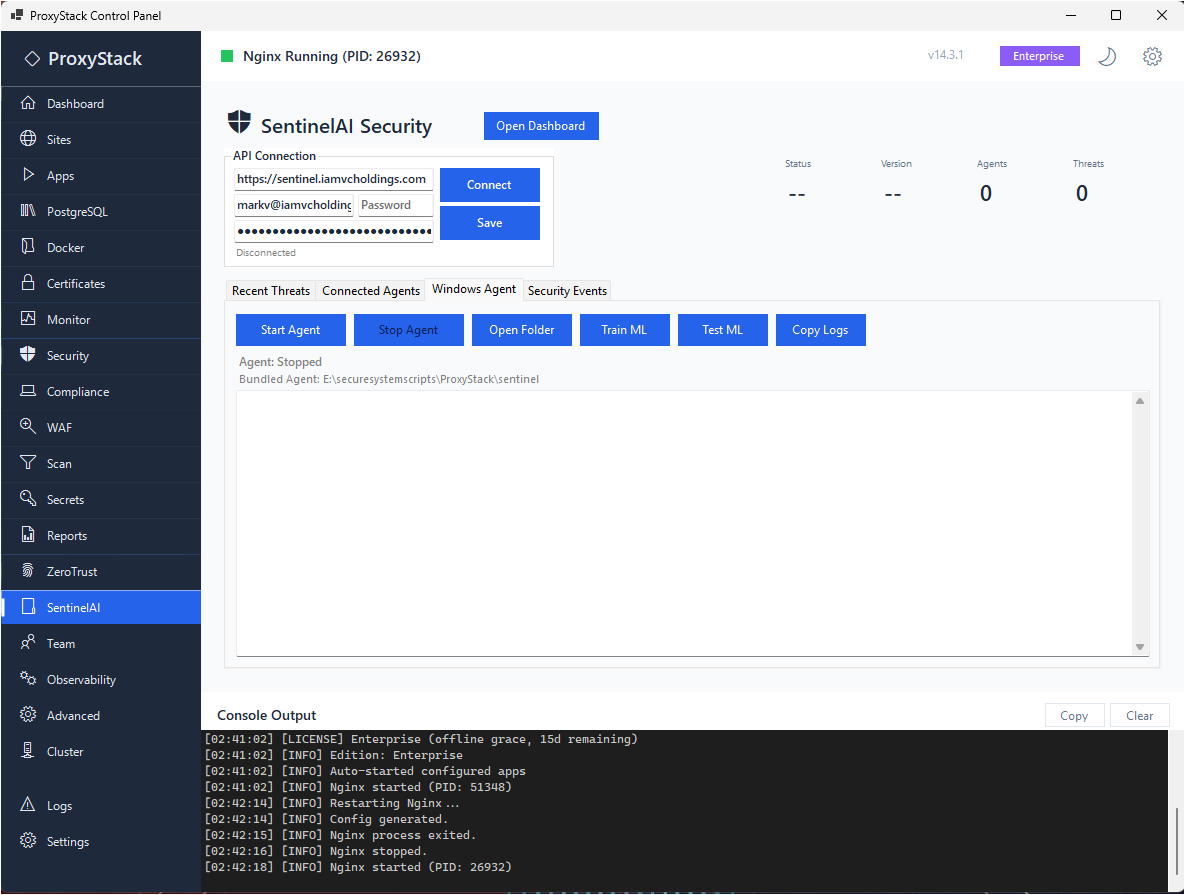The width and height of the screenshot is (1185, 895).
Task: Click the Disconnected status text
Action: (x=266, y=252)
